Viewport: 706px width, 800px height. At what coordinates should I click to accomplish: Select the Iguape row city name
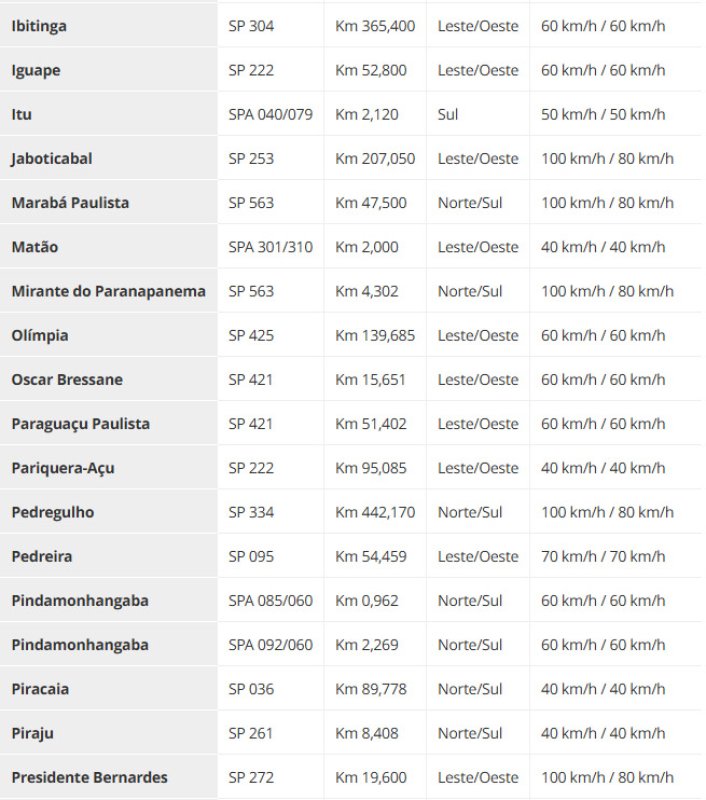36,70
